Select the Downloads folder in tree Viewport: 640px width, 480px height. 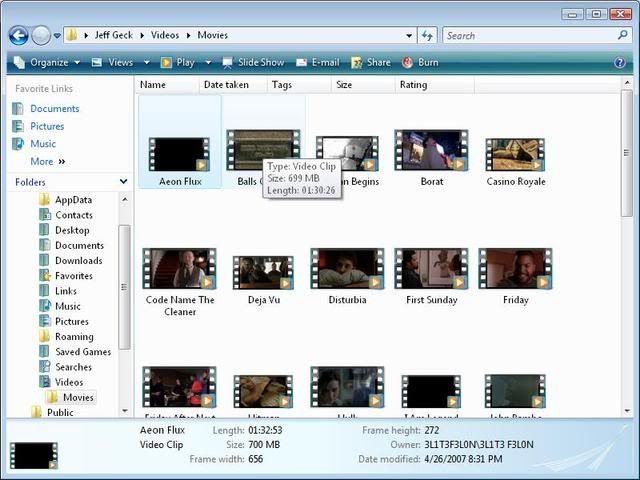click(x=78, y=261)
